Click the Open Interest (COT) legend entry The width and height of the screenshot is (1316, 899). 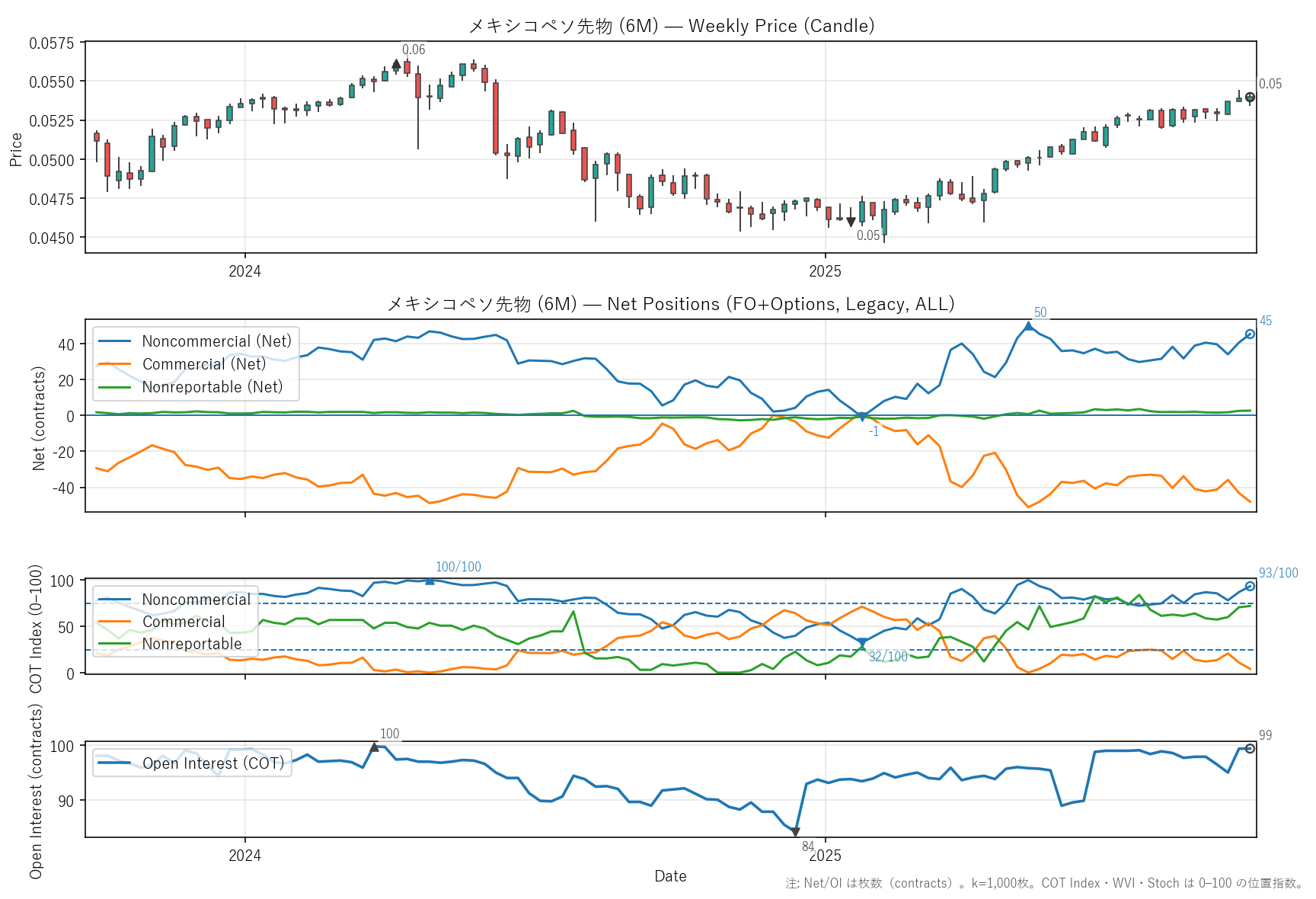(x=212, y=763)
